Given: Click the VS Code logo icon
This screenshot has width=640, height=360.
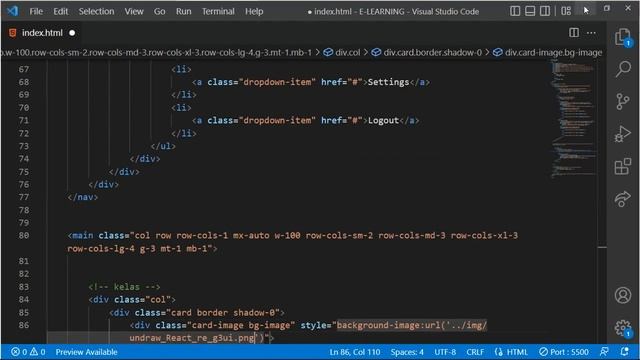Looking at the screenshot, I should click(13, 11).
